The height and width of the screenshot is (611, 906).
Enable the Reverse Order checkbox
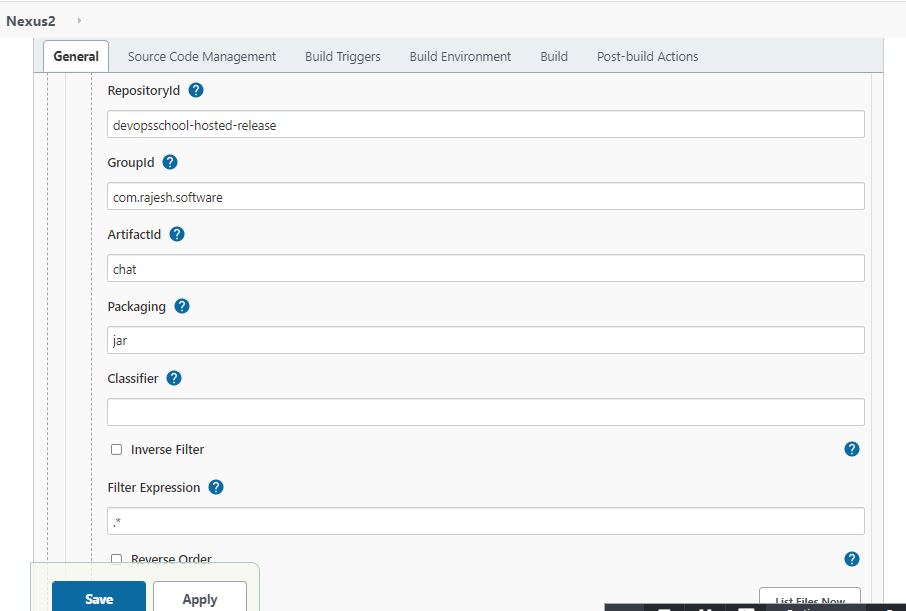(117, 559)
